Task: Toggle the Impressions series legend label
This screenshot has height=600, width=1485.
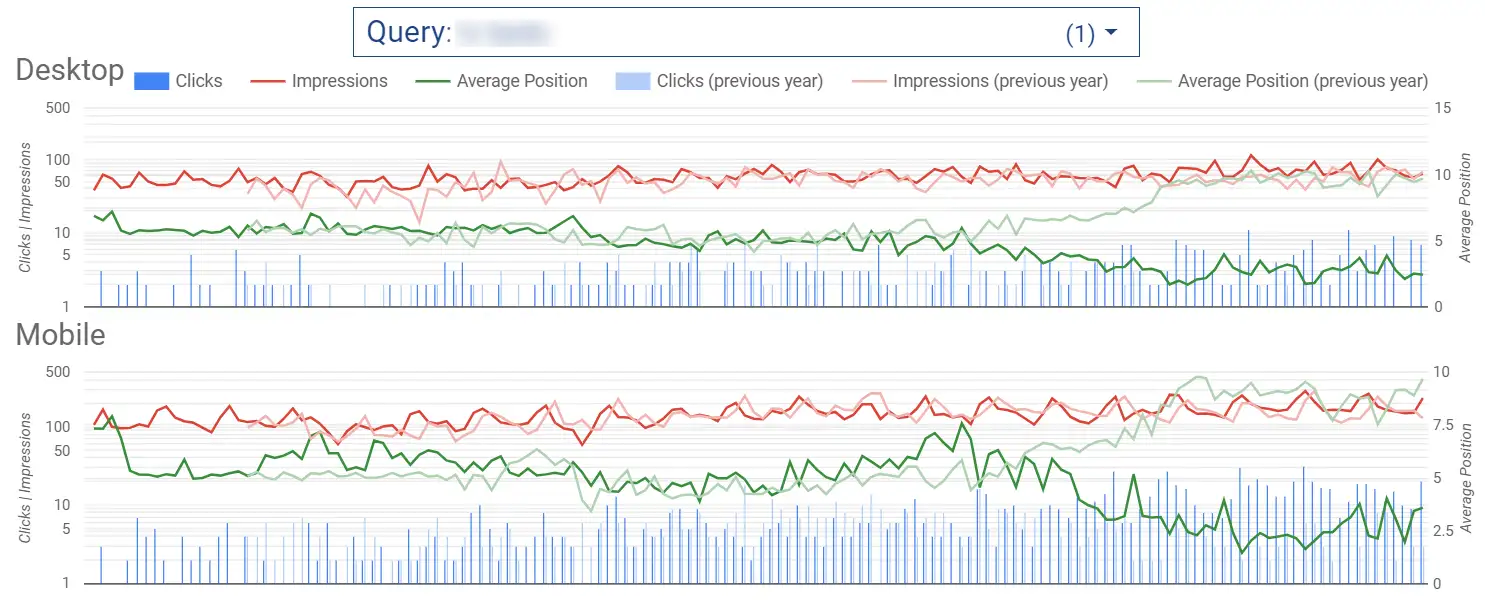Action: click(x=339, y=81)
